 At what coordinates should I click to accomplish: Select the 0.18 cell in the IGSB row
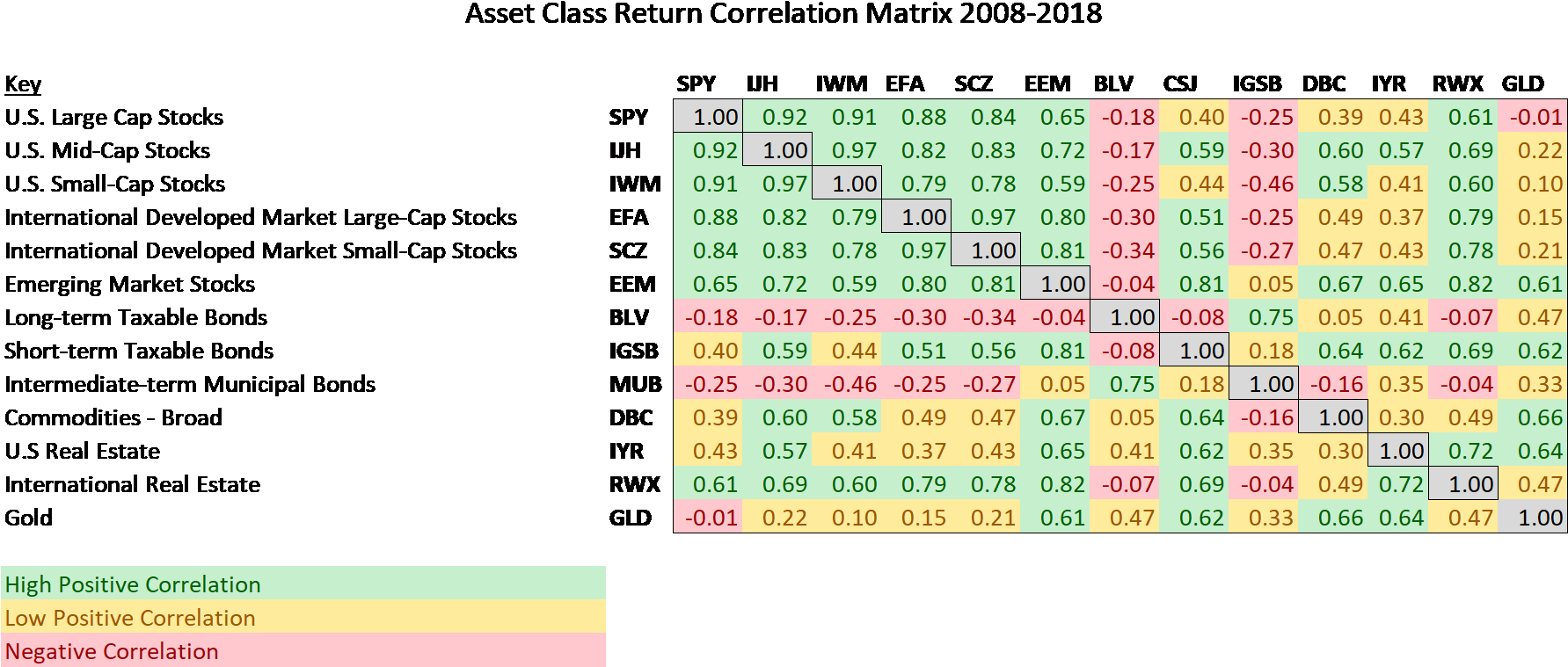point(1264,351)
